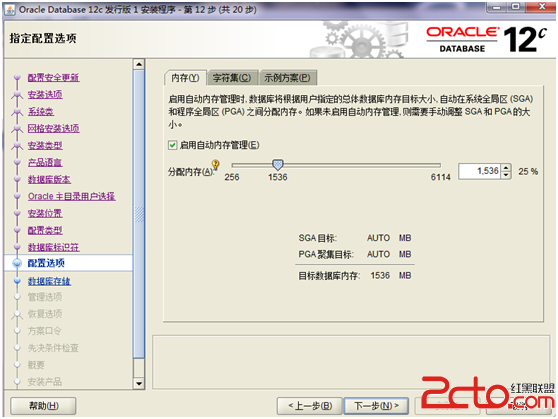Click the 目标数据库内存 value 1536
Screen dimensions: 558x419
pos(380,276)
